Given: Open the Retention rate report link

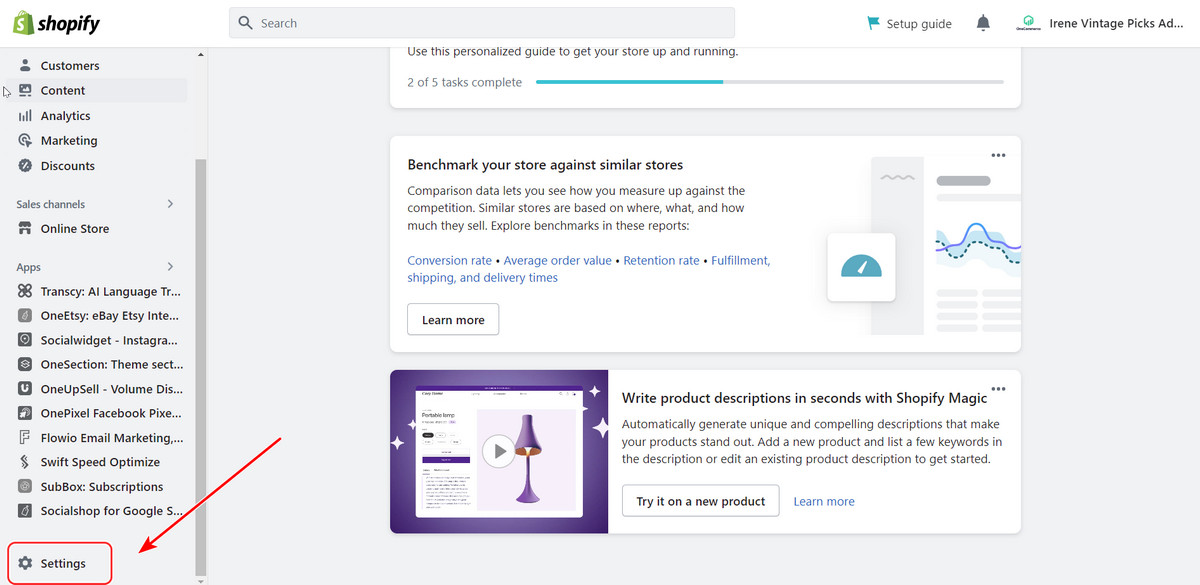Looking at the screenshot, I should coord(661,261).
